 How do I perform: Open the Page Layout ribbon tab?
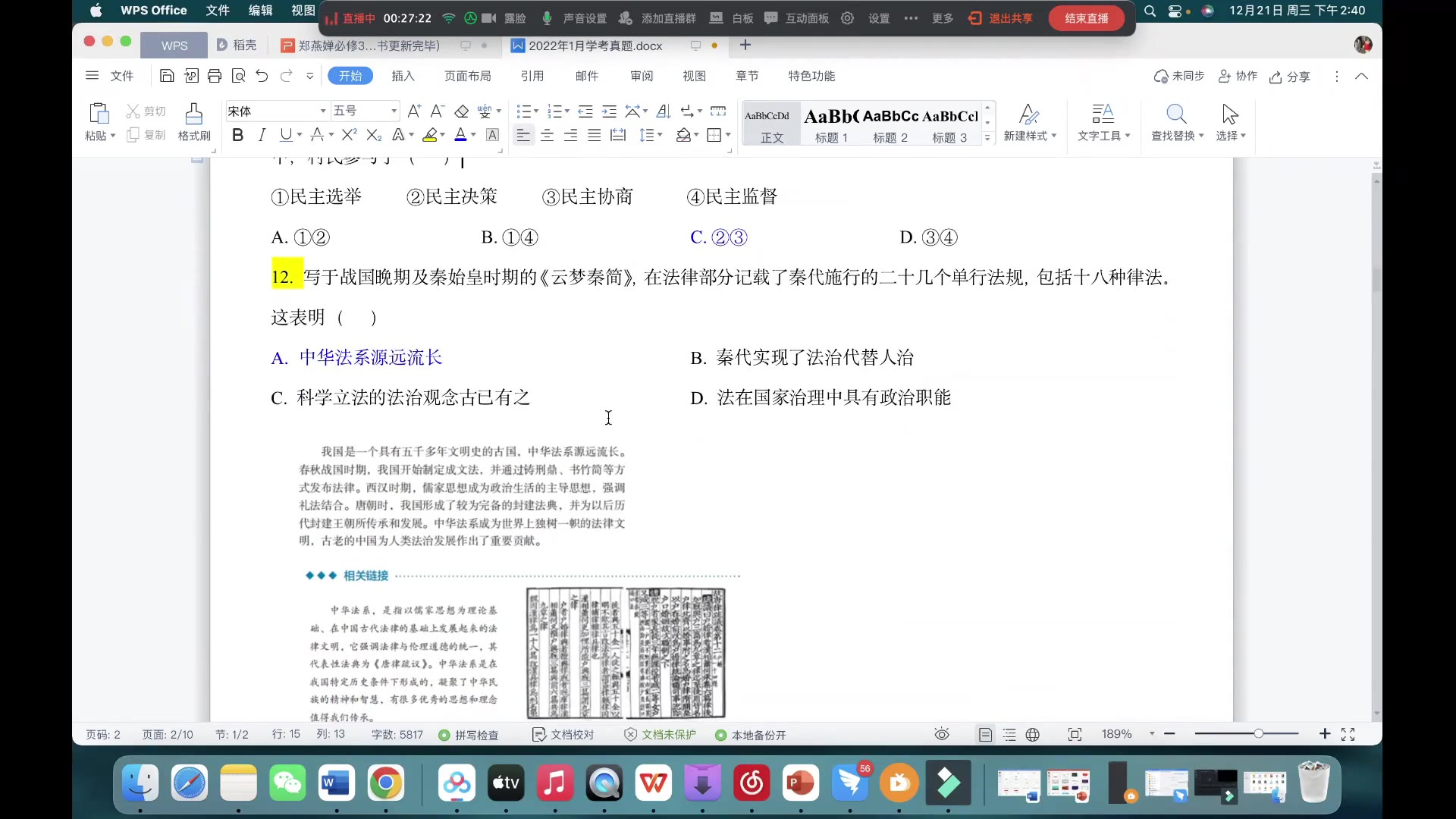(467, 76)
